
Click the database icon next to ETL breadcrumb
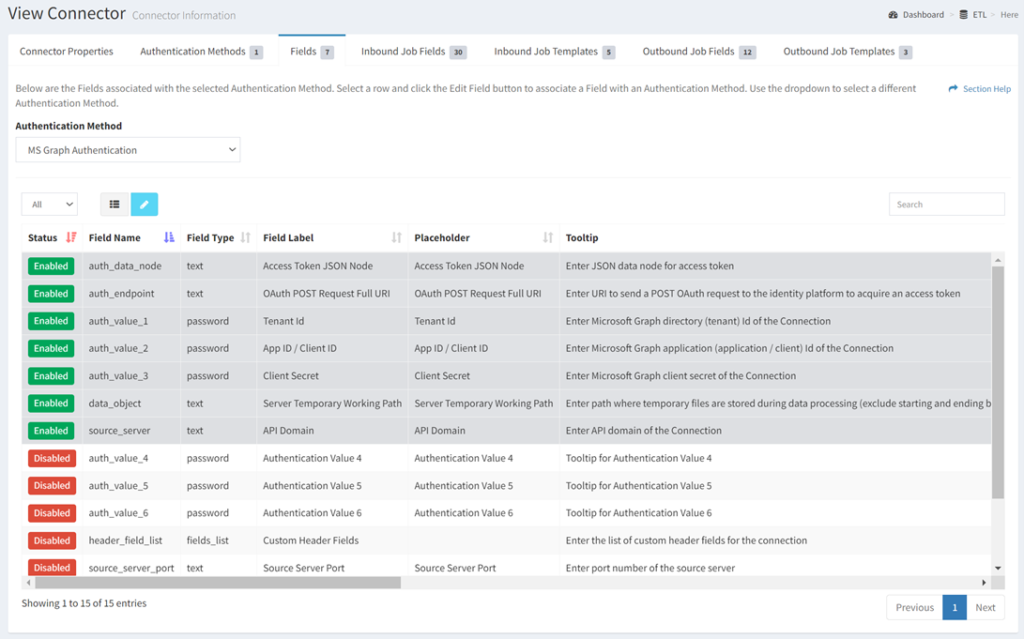tap(964, 14)
